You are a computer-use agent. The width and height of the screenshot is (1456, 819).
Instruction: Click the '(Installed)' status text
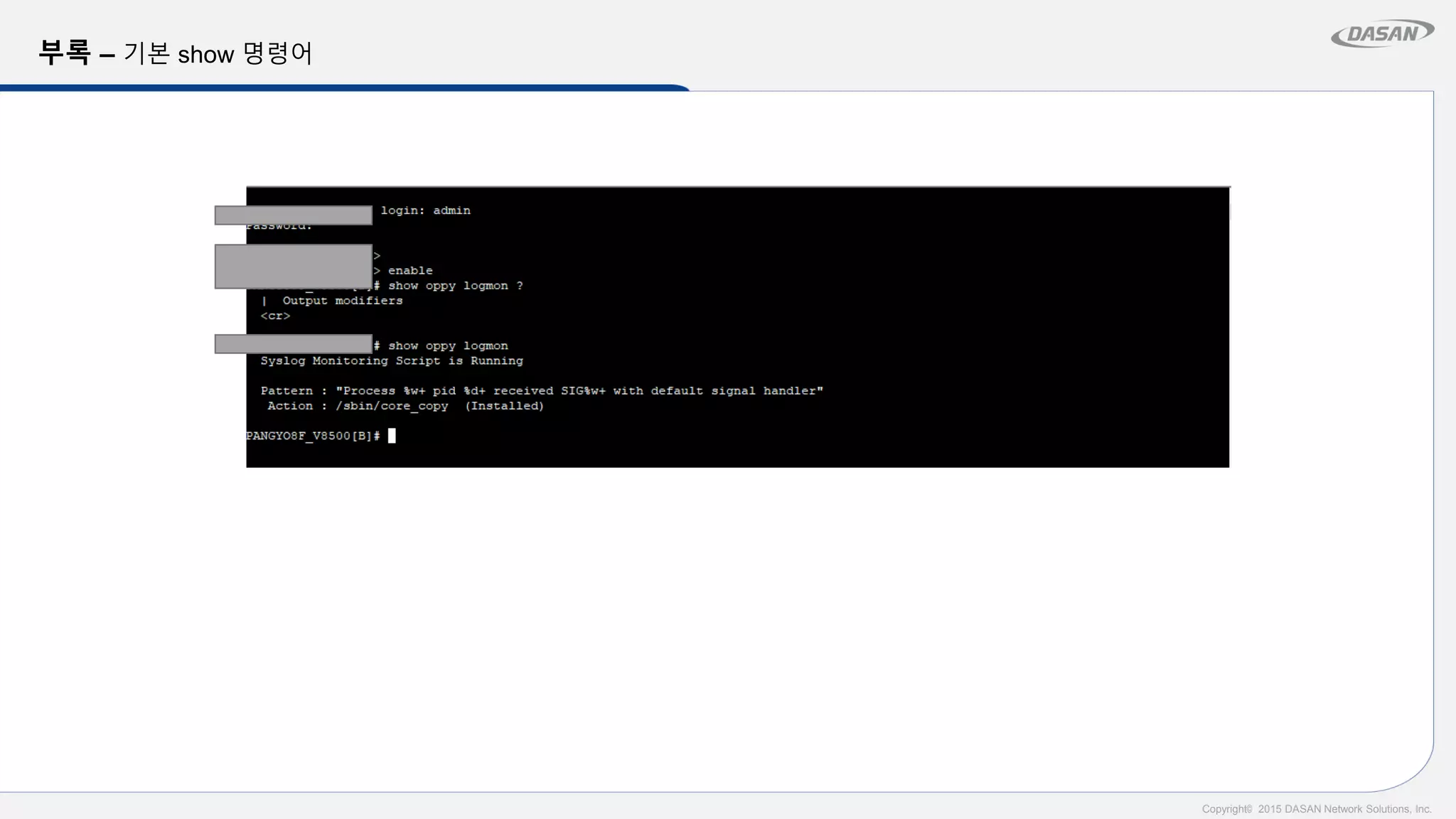(x=504, y=406)
